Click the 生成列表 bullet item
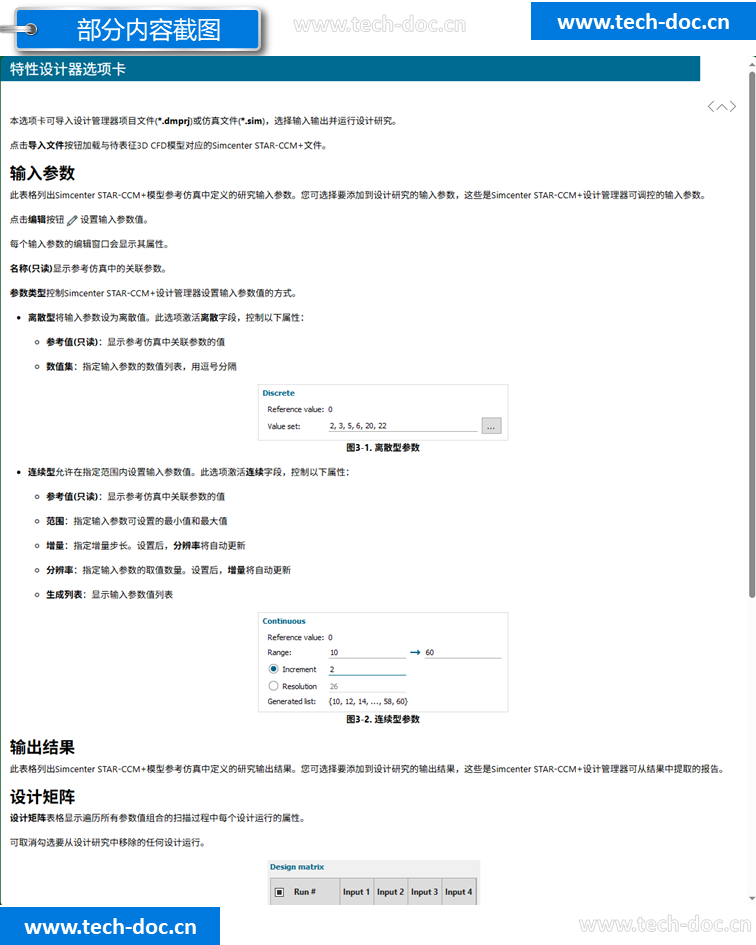 109,595
